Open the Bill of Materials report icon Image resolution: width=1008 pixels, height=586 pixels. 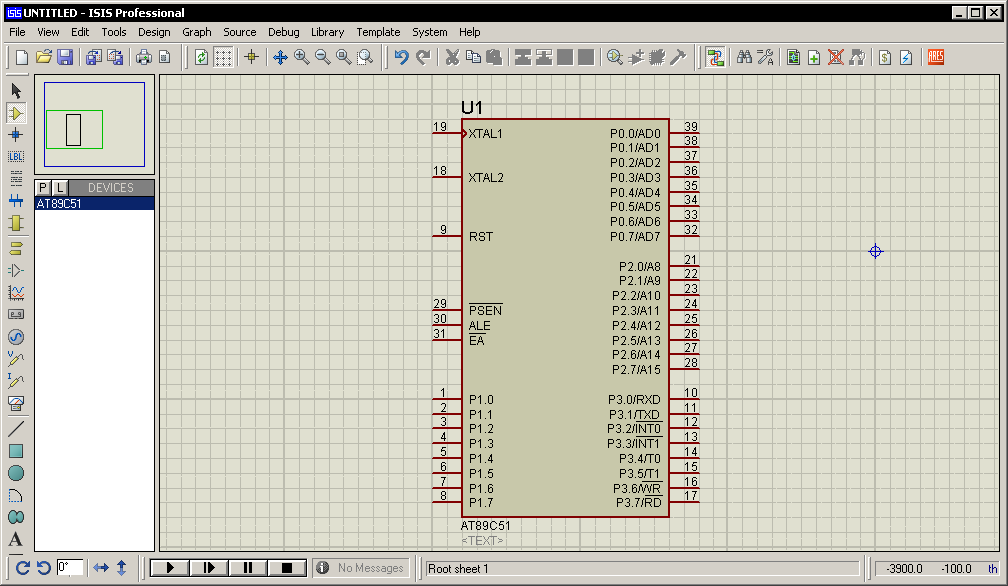click(885, 57)
